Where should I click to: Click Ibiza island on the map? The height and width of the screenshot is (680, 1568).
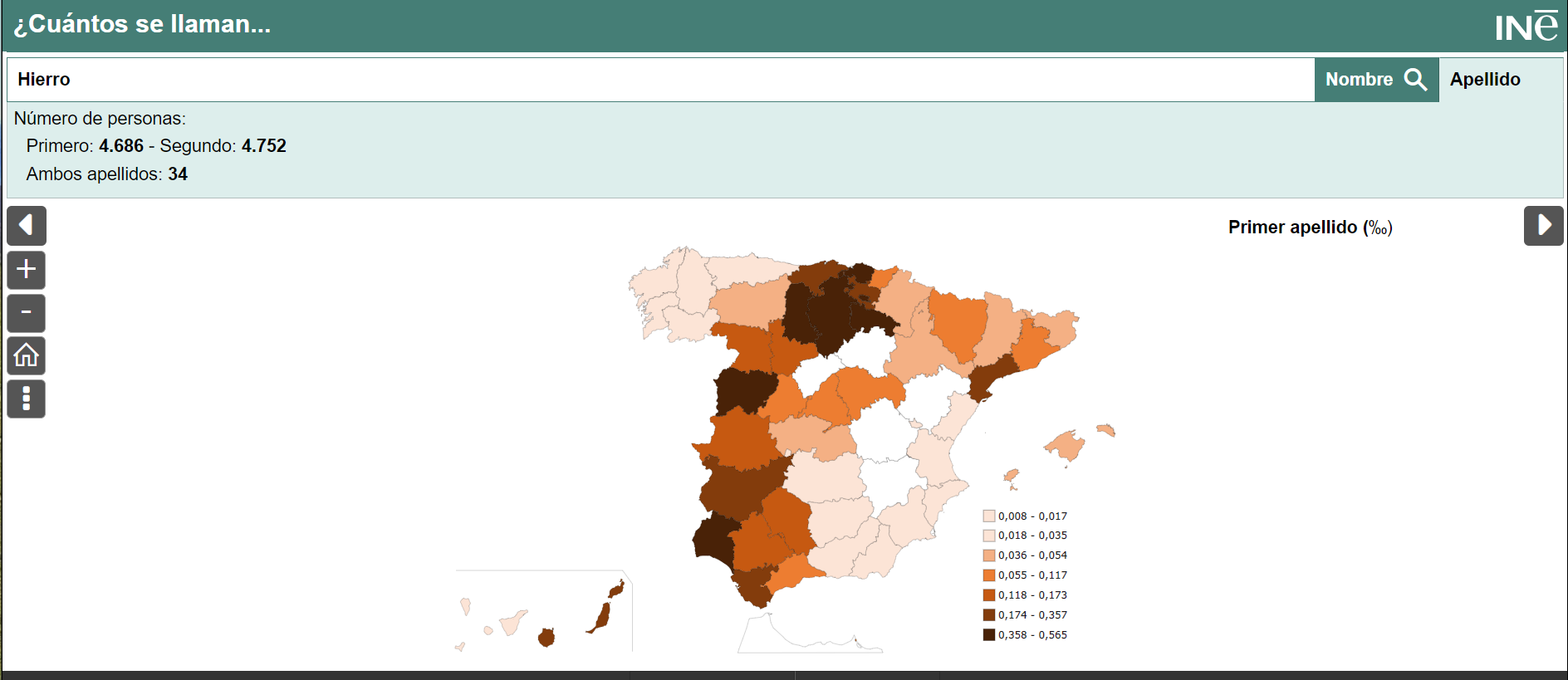[x=1011, y=476]
